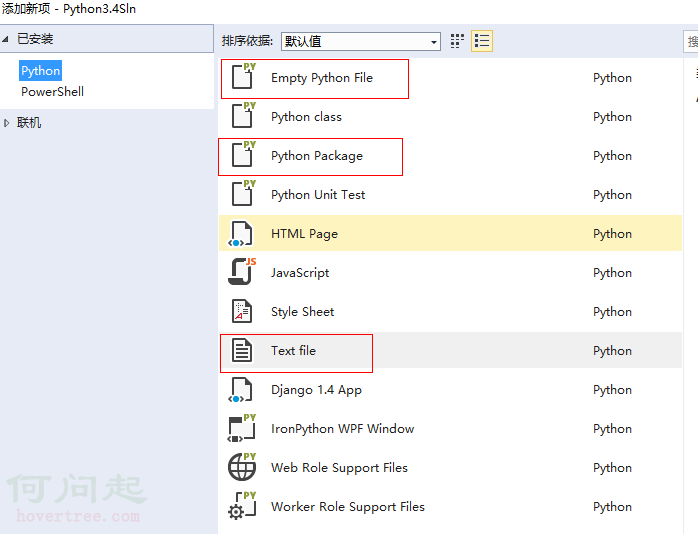Choose the Worker Role Support Files label
The height and width of the screenshot is (534, 698).
[348, 507]
